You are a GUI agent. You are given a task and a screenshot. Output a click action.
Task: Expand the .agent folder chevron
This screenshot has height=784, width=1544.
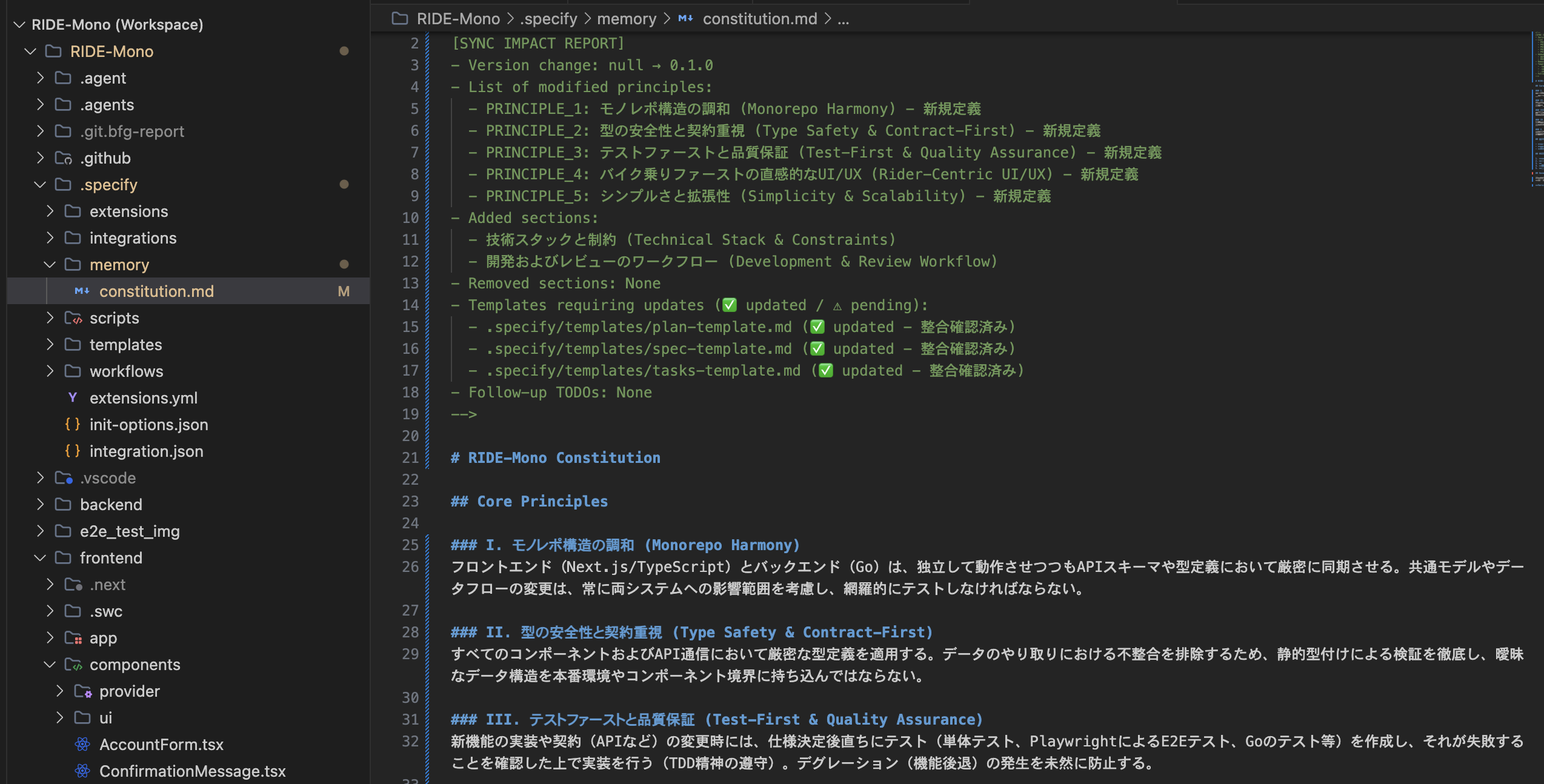click(40, 78)
